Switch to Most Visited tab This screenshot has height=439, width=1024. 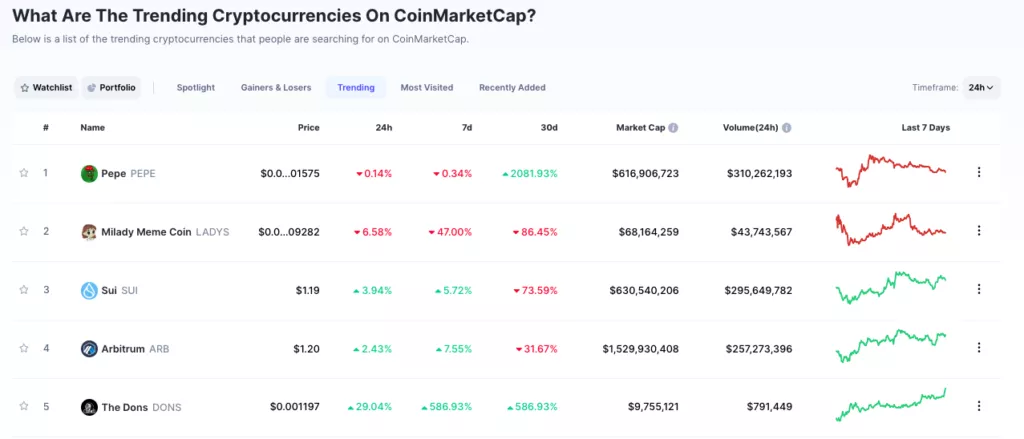(427, 88)
